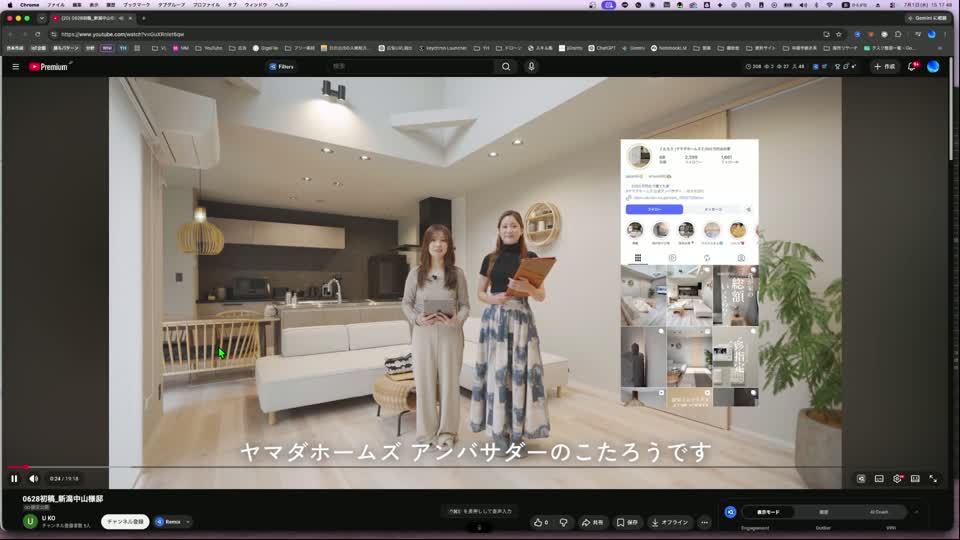Toggle subtitles in the player
The image size is (960, 540).
[x=879, y=479]
